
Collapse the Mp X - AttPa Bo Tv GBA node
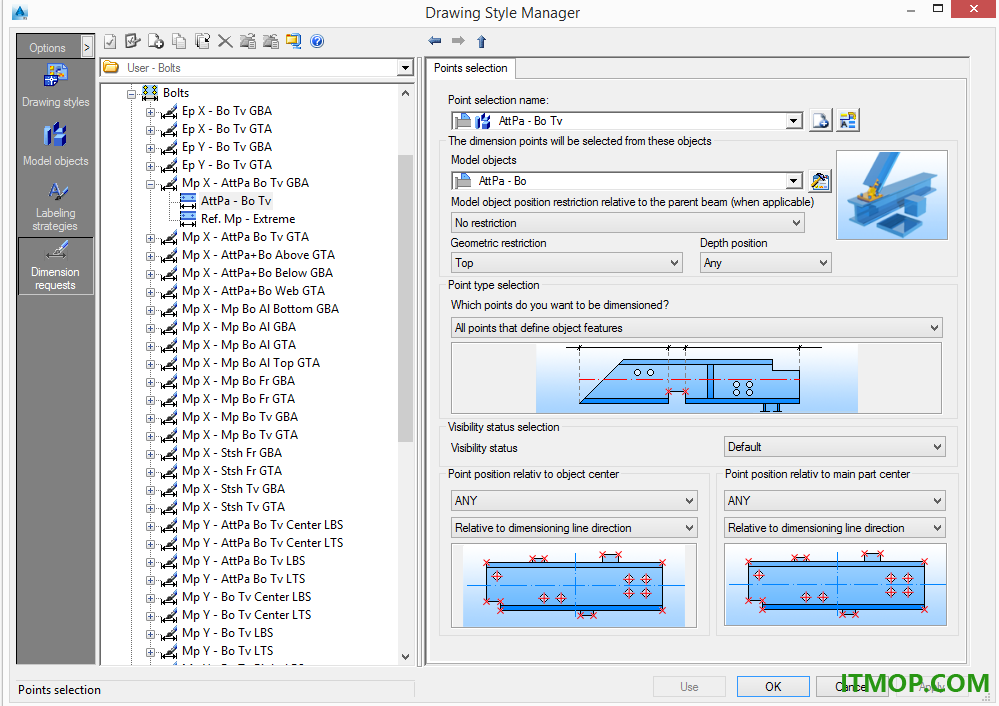click(150, 184)
